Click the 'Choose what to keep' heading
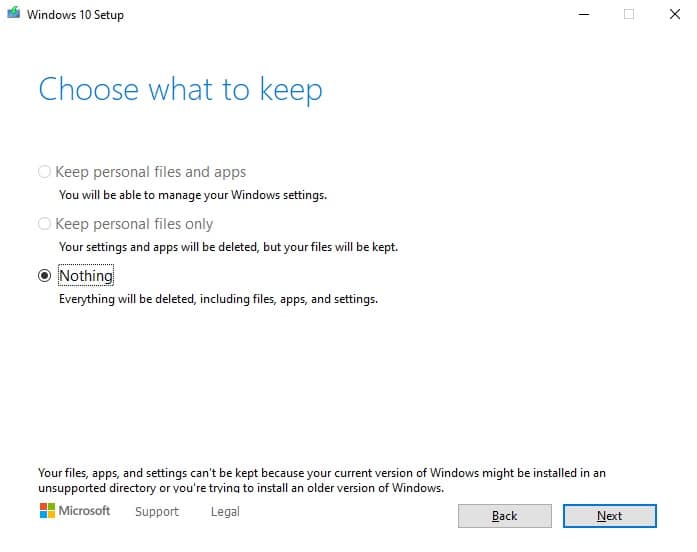Viewport: 697px width, 552px height. click(180, 90)
